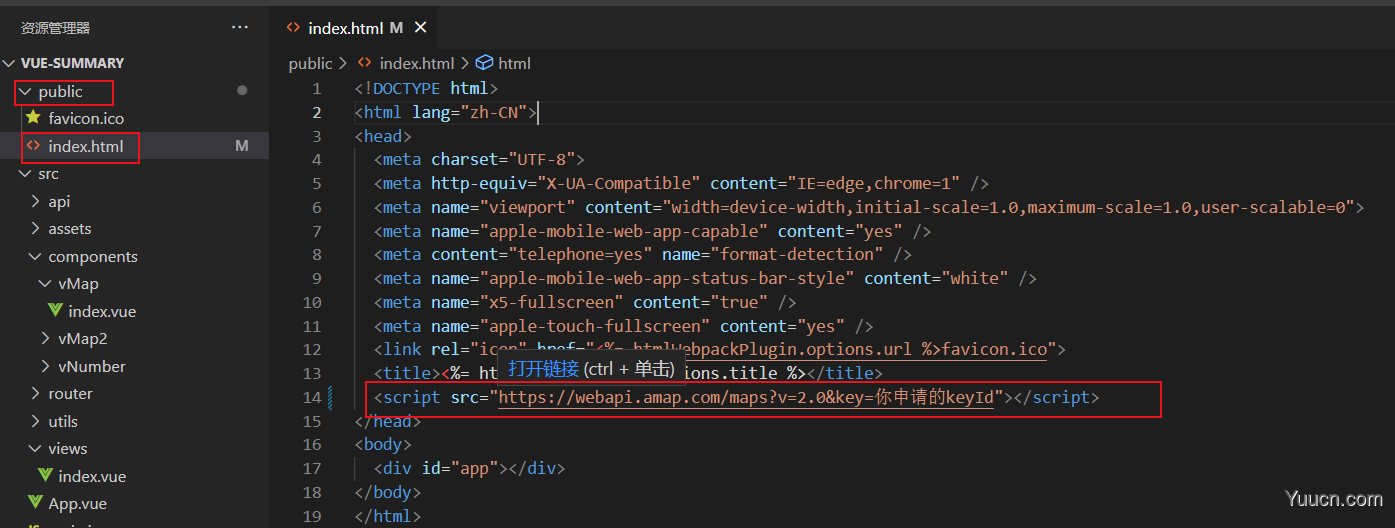1395x528 pixels.
Task: Open App.vue in the explorer
Action: pyautogui.click(x=77, y=504)
